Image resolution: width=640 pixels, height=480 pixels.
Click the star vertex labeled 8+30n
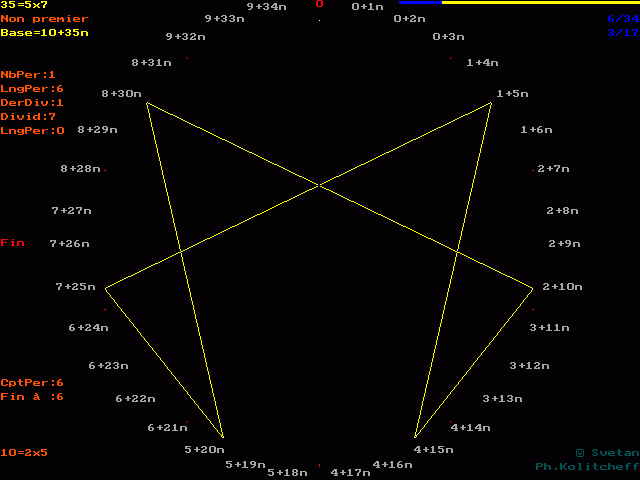tap(147, 102)
